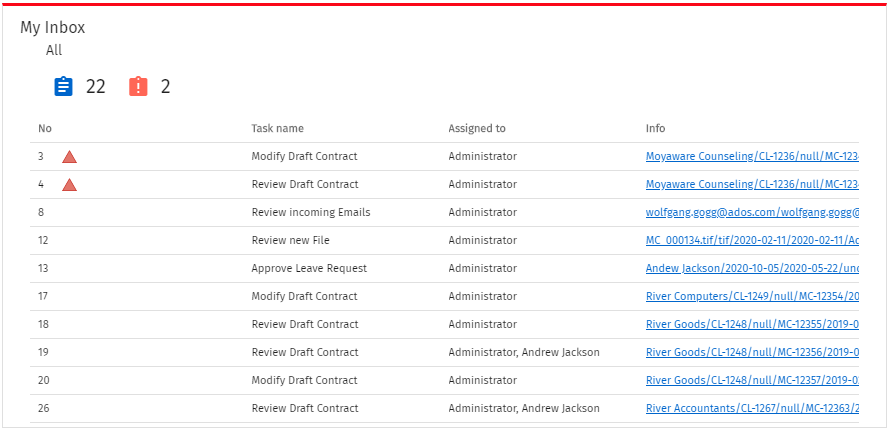Open the wolfgang.gogg@ados.com email link
This screenshot has width=891, height=431.
pyautogui.click(x=751, y=212)
